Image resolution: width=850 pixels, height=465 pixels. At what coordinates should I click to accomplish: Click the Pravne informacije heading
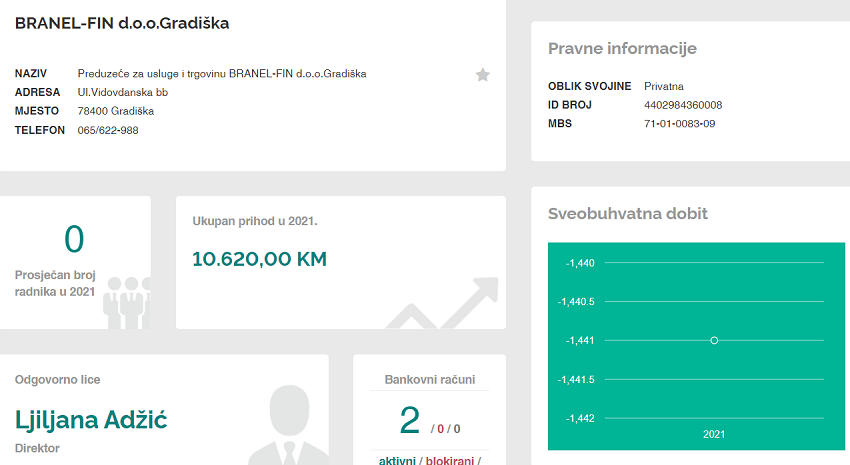coord(622,49)
